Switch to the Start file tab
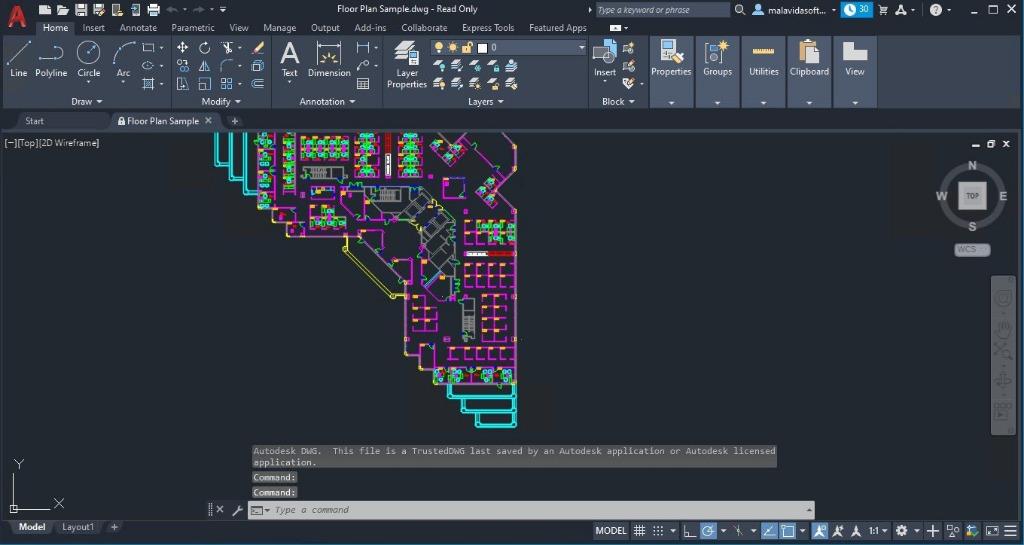Image resolution: width=1024 pixels, height=545 pixels. point(34,121)
